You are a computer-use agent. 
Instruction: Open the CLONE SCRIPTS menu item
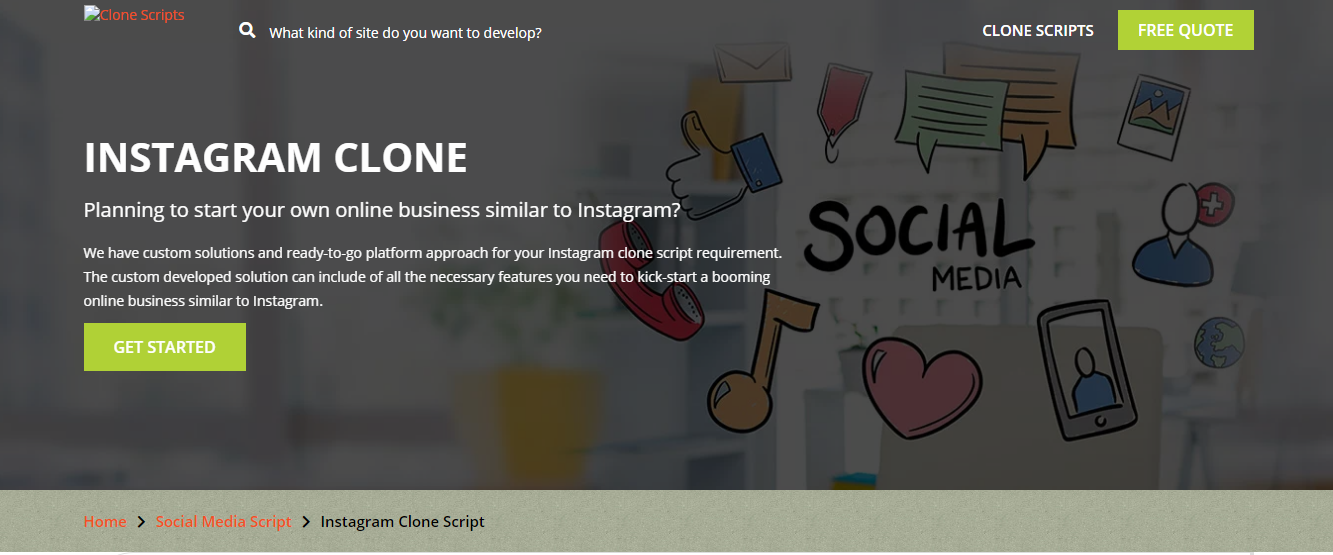[1038, 31]
